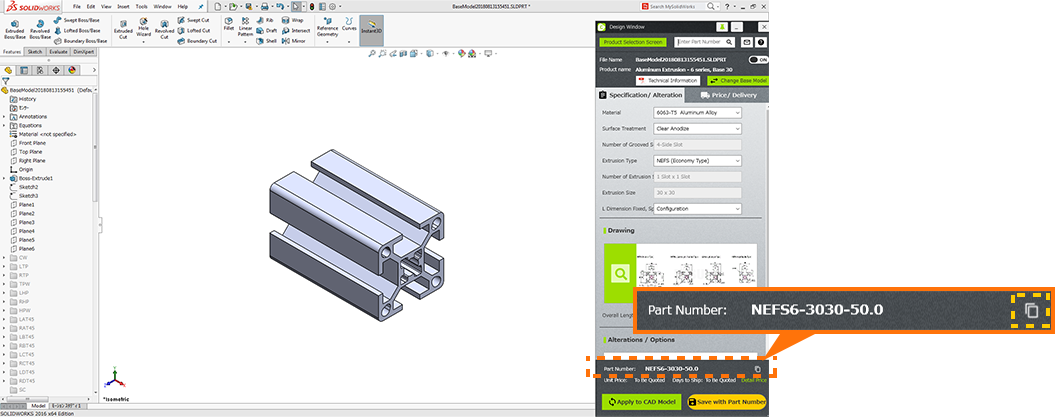Open the Extrusion Type dropdown
1055x417 pixels.
697,161
